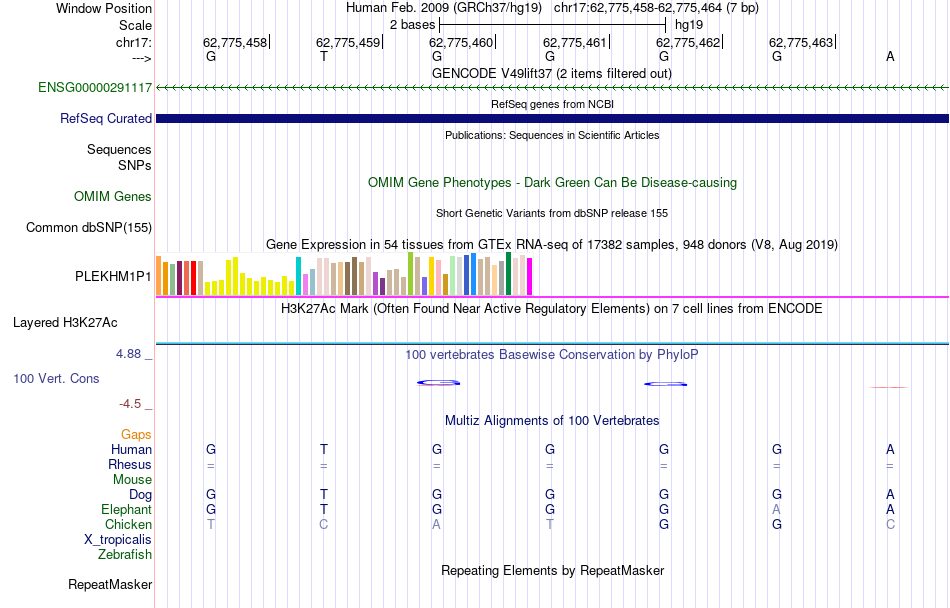Click the Rhesus species row label
Image resolution: width=950 pixels, height=608 pixels.
(x=130, y=464)
